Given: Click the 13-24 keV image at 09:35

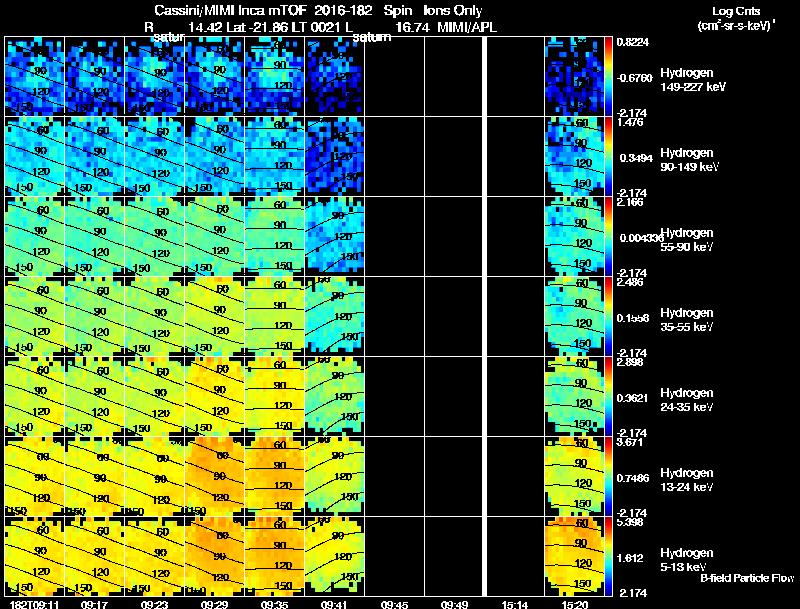Looking at the screenshot, I should (274, 476).
